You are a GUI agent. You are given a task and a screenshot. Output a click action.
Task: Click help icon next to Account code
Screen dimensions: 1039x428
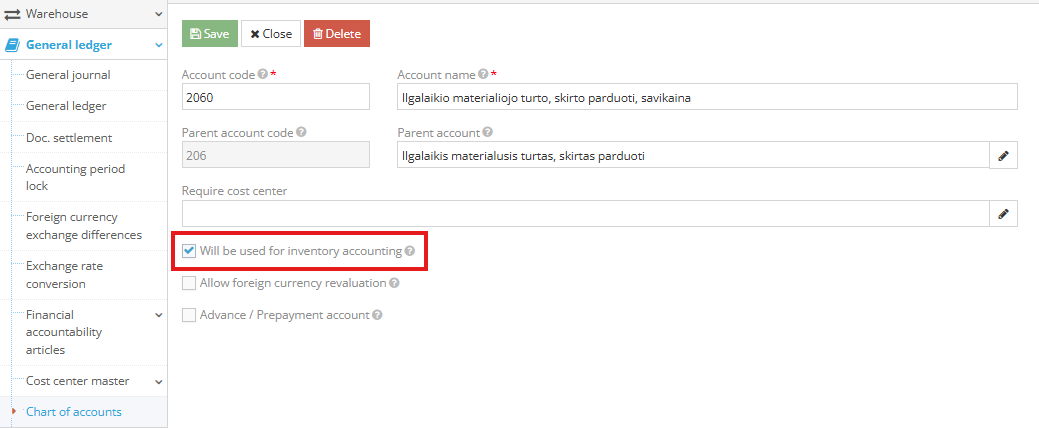(x=262, y=74)
